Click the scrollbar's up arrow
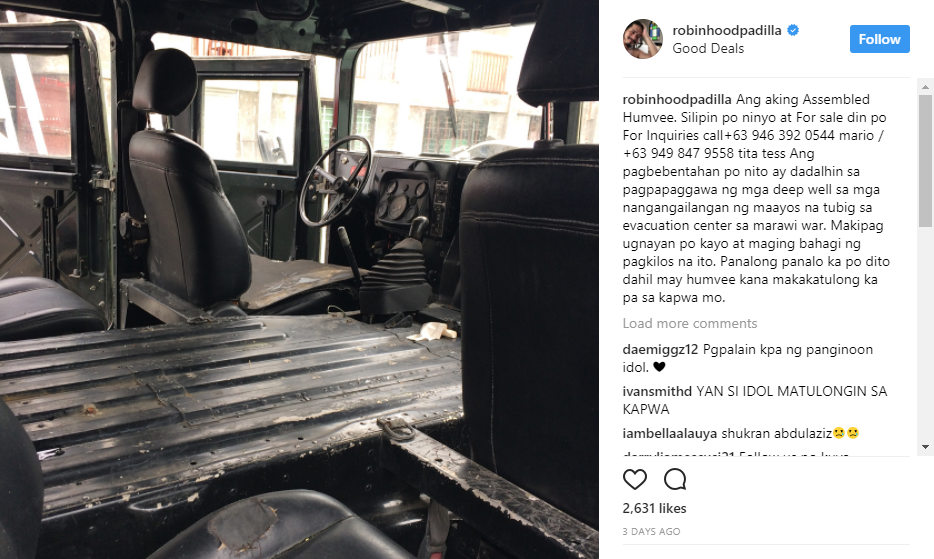The height and width of the screenshot is (559, 934). pyautogui.click(x=925, y=87)
